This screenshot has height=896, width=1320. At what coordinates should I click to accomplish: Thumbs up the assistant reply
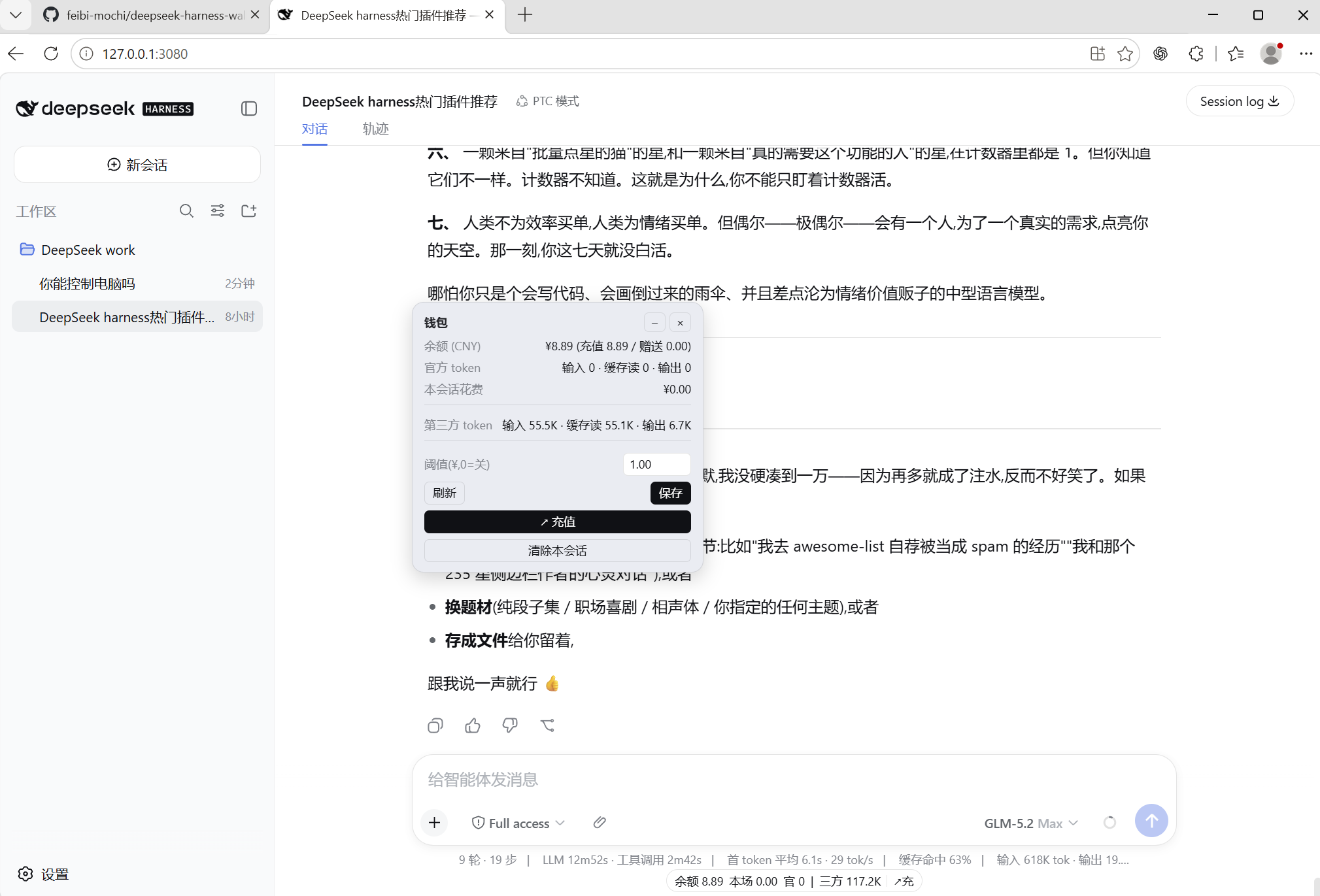coord(473,725)
